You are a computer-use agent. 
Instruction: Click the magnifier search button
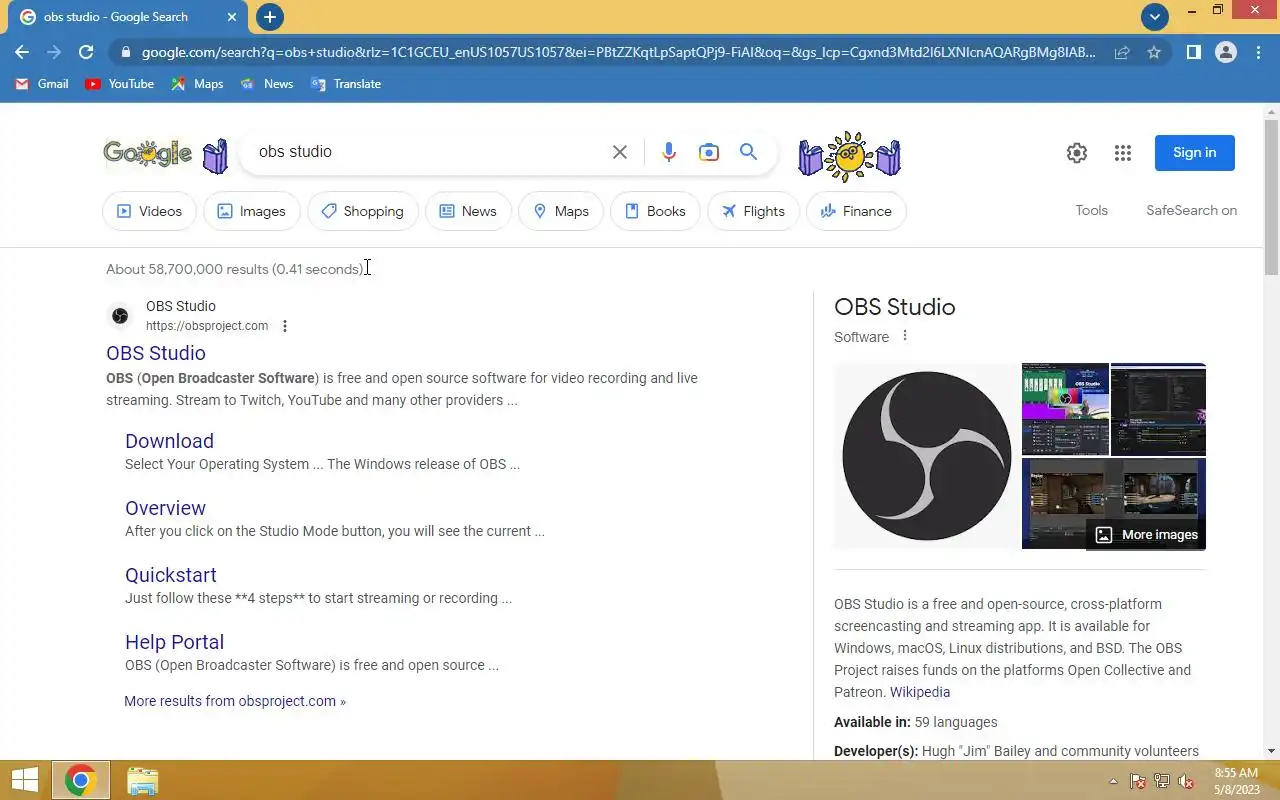click(x=748, y=152)
